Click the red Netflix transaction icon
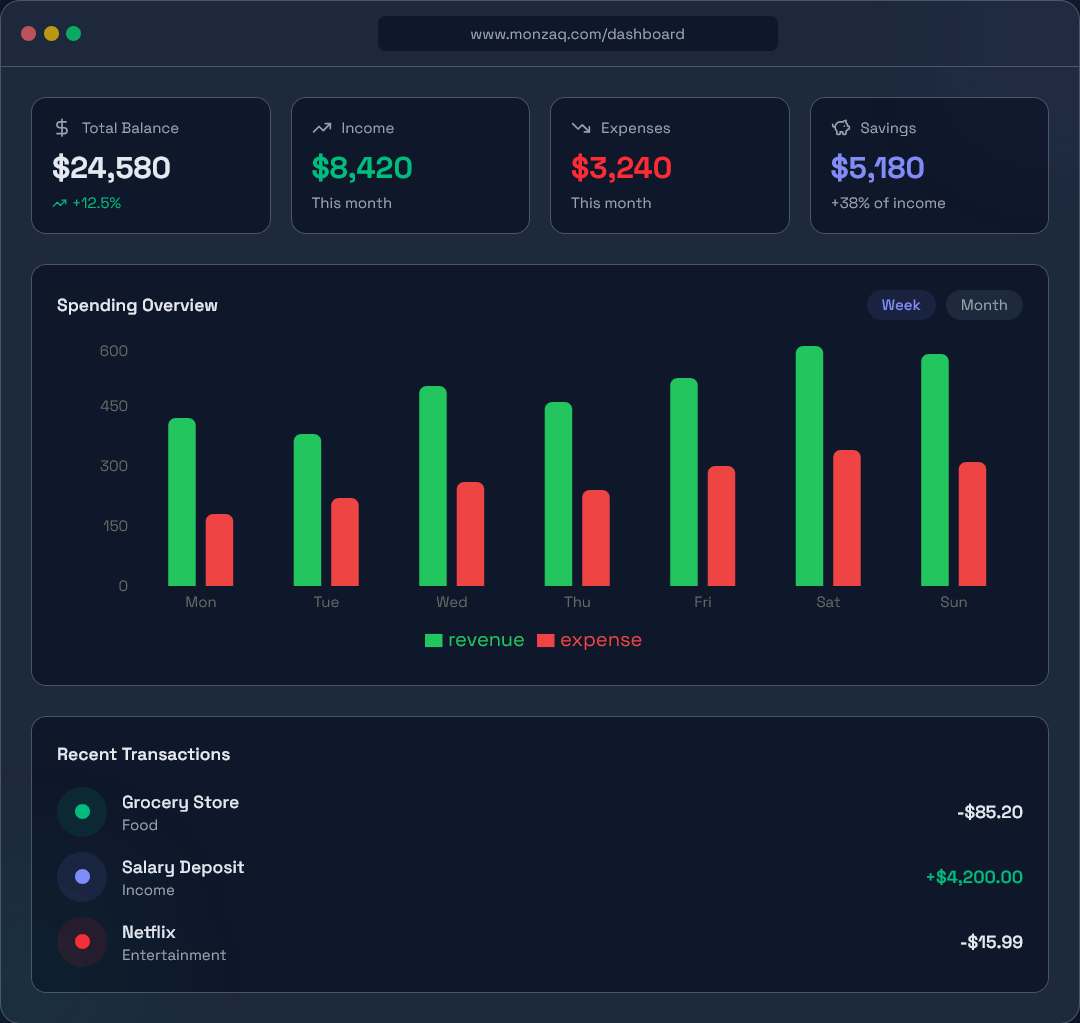The height and width of the screenshot is (1023, 1080). [81, 941]
